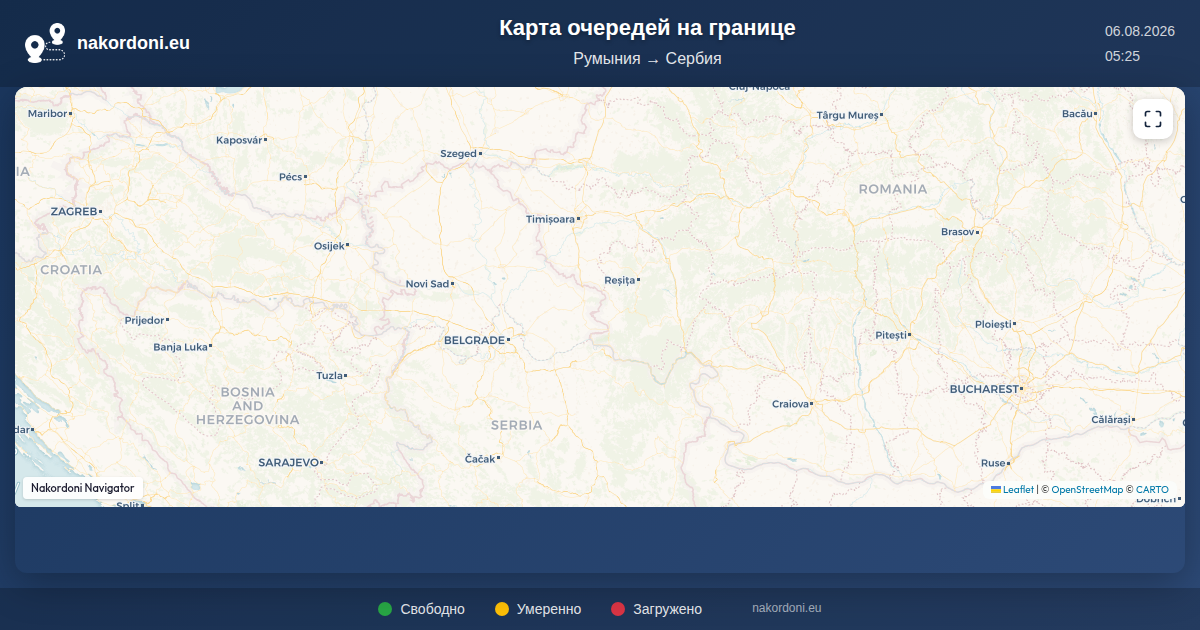Click BELGRADE on the map
1200x630 pixels.
(474, 340)
